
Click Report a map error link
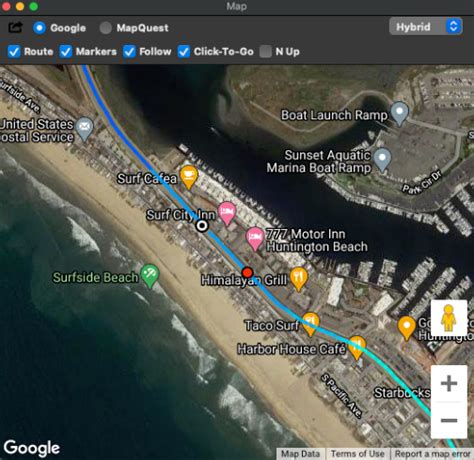[x=432, y=454]
